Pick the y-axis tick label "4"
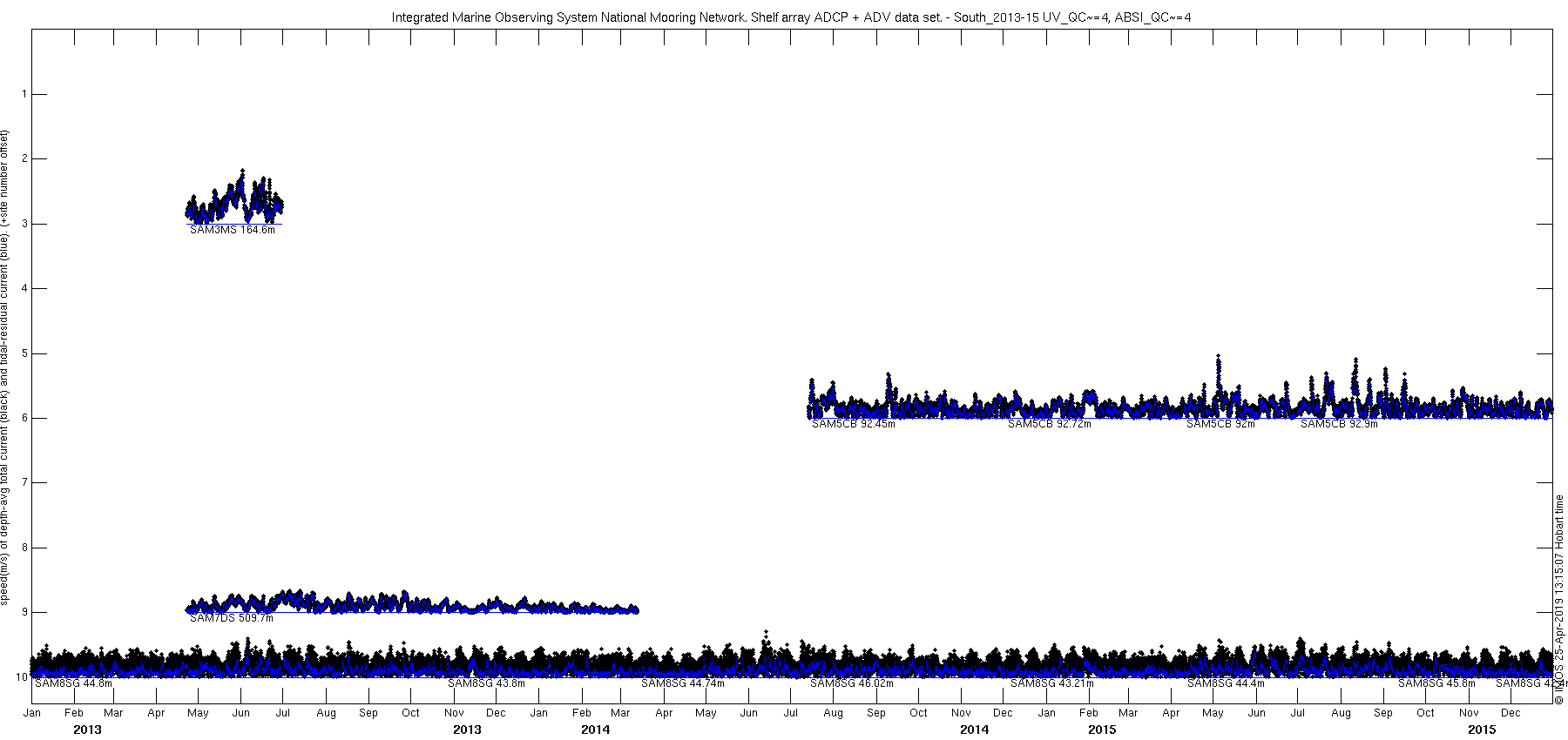 (25, 288)
